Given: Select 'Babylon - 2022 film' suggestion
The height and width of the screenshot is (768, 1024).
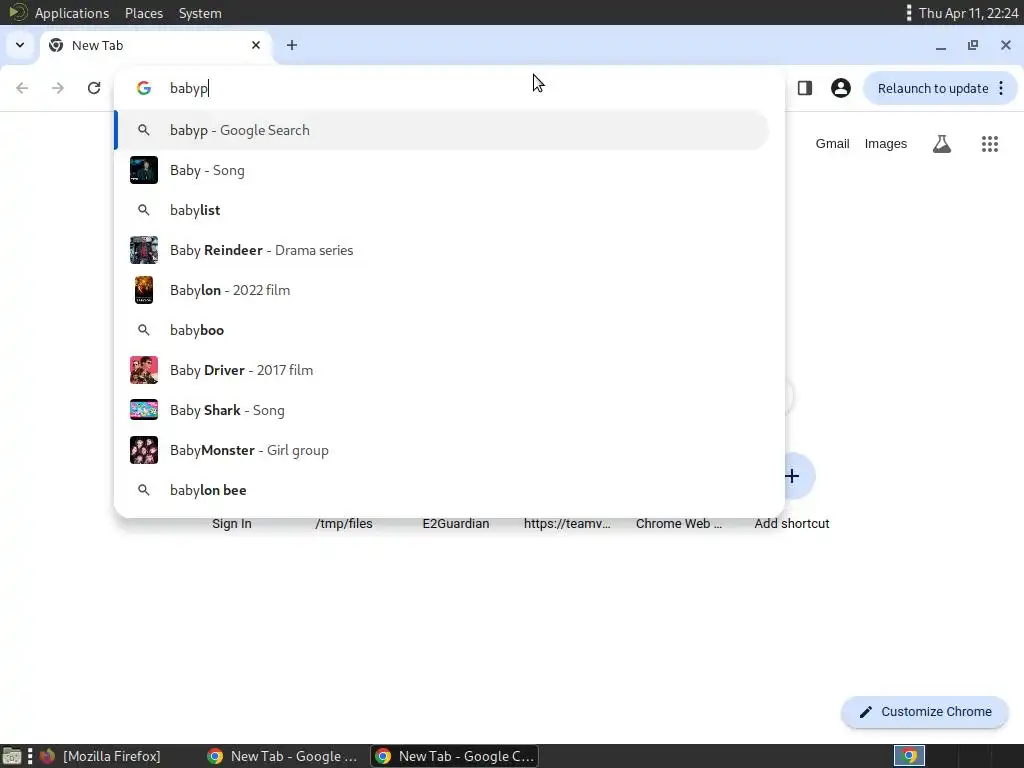Looking at the screenshot, I should (x=442, y=290).
